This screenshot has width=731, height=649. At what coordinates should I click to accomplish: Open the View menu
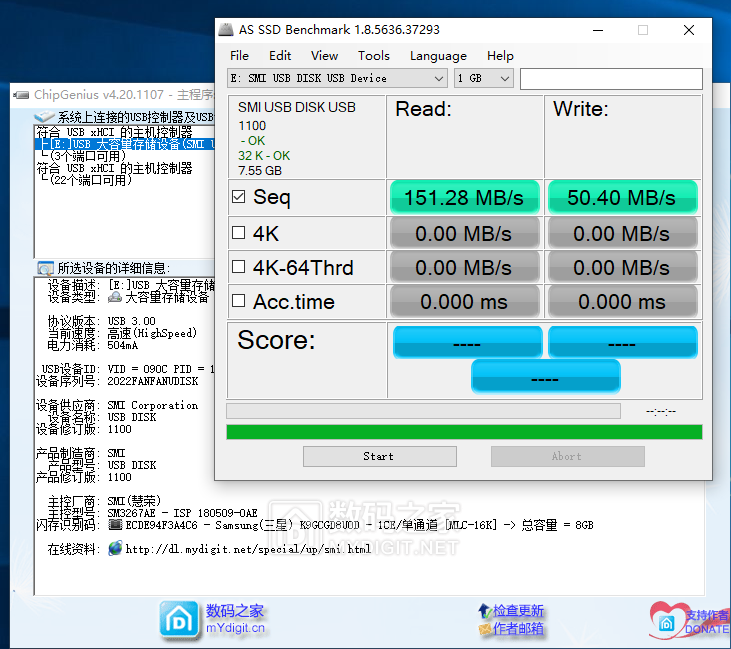324,56
